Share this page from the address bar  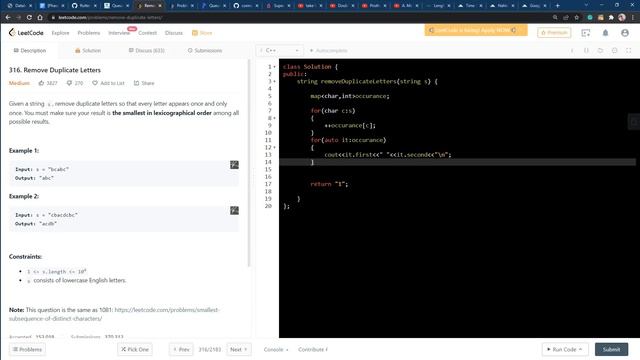click(566, 18)
